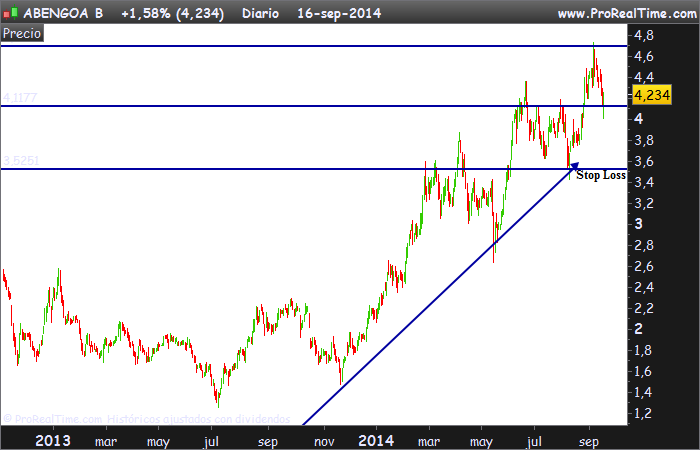Click the Precio panel label
700x450 pixels.
click(x=22, y=33)
